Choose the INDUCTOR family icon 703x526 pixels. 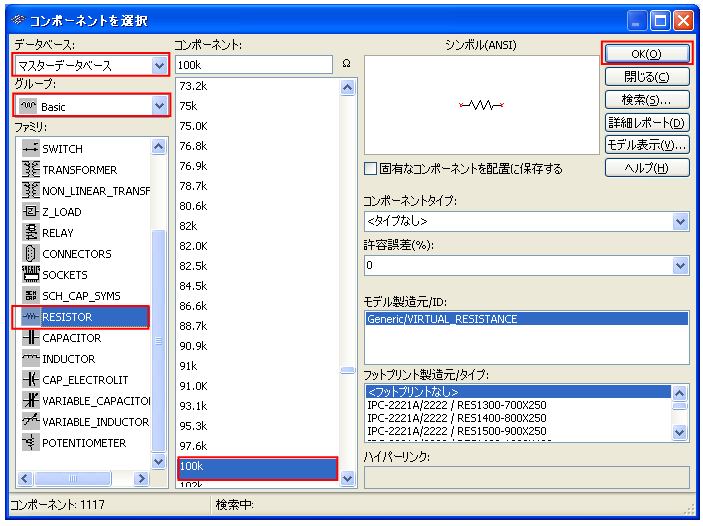pyautogui.click(x=30, y=359)
